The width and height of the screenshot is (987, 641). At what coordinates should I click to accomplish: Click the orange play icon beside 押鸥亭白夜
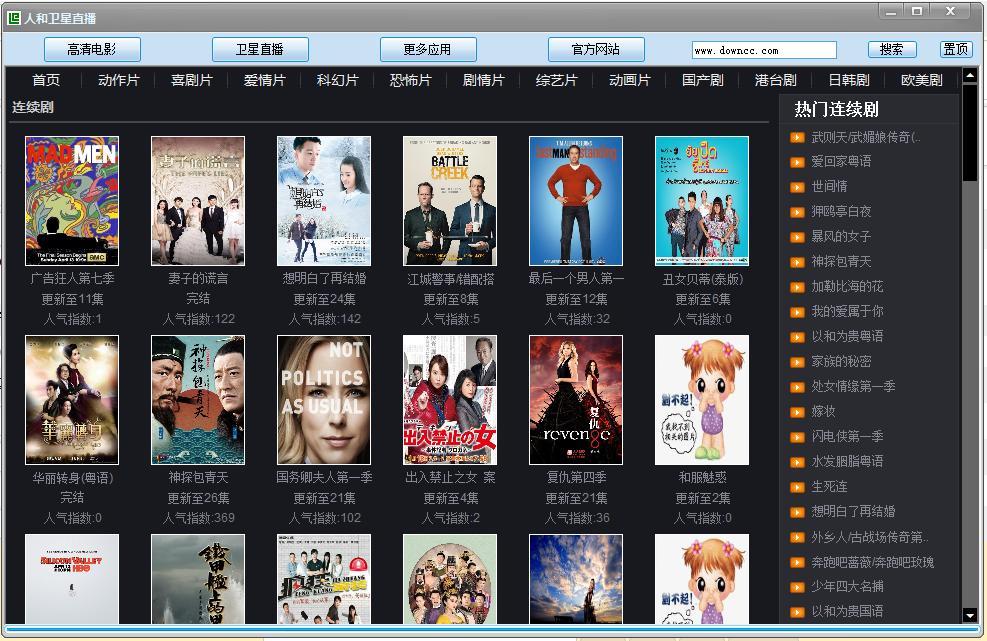click(797, 212)
